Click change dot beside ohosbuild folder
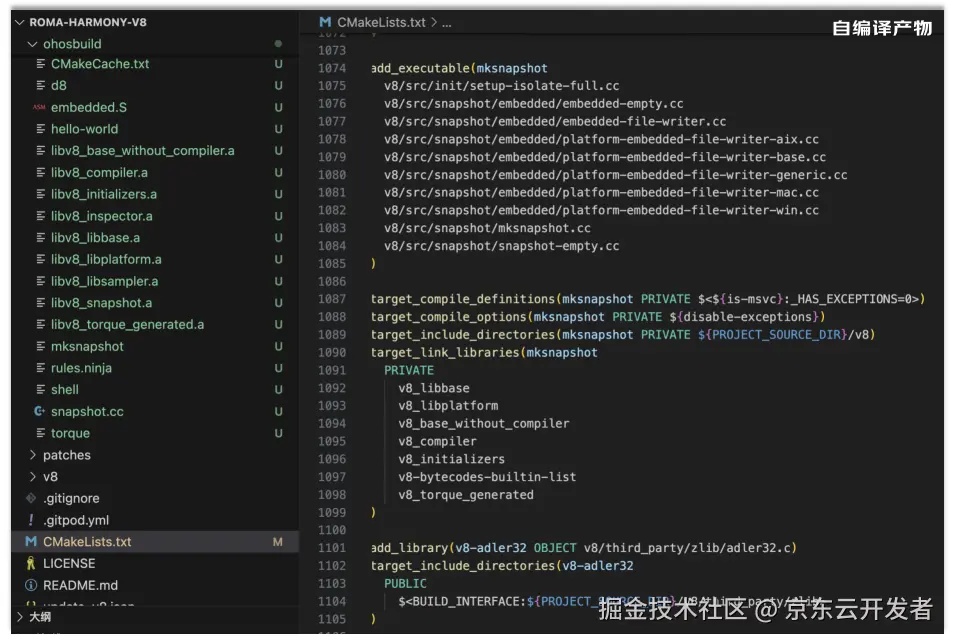 click(278, 44)
